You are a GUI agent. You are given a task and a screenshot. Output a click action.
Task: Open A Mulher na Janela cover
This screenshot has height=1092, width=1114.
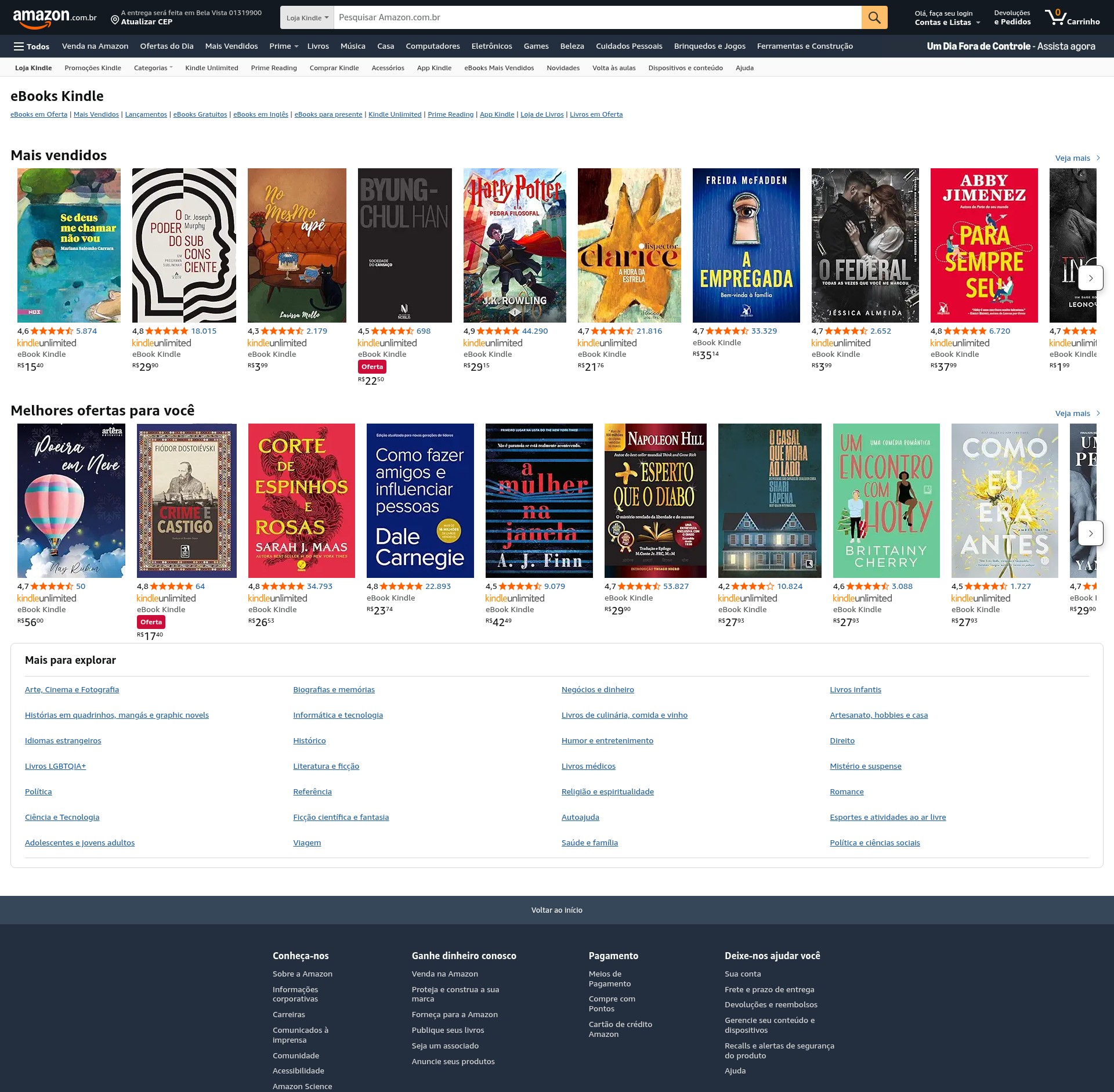(539, 501)
